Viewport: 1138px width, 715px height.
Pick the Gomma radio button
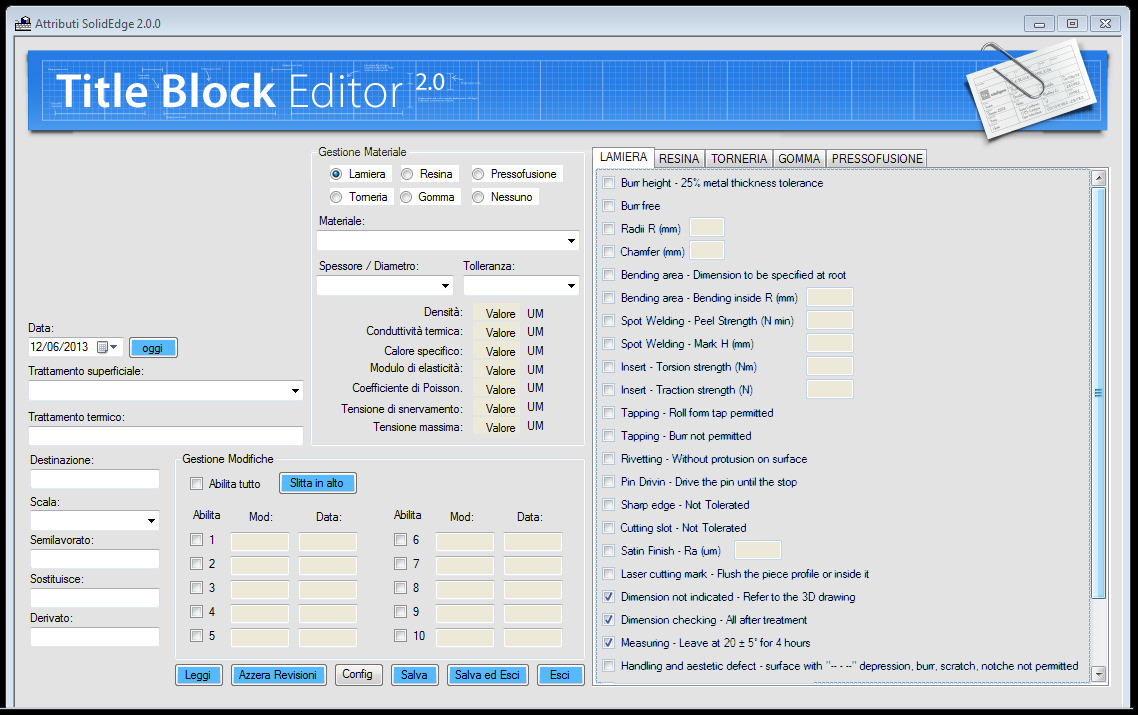407,197
